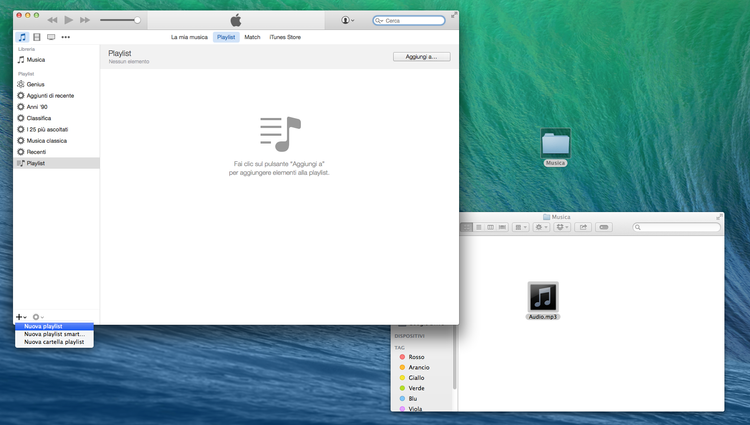Screen dimensions: 750x425
Task: Switch to the TV shows library icon
Action: click(51, 37)
